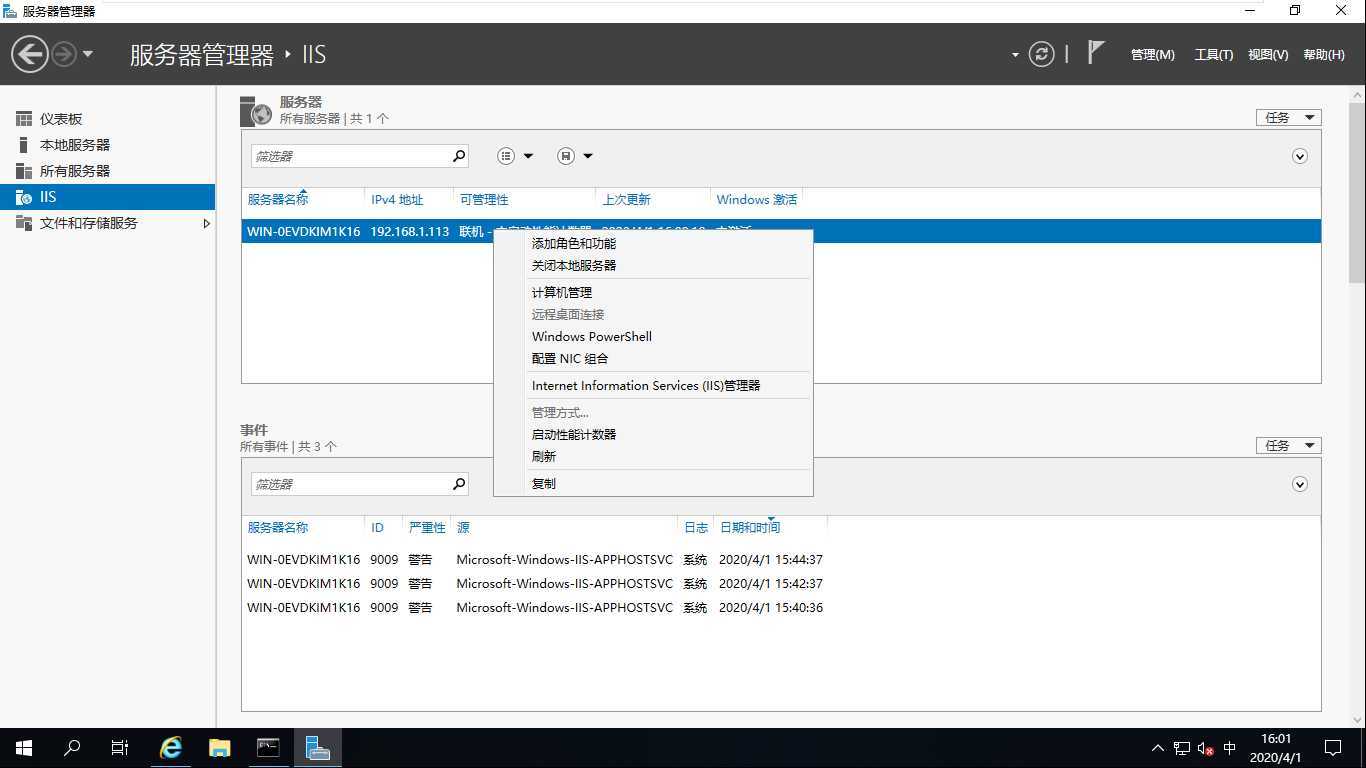The image size is (1366, 768).
Task: Choose 配置 NIC 组合 from context menu
Action: click(x=653, y=358)
